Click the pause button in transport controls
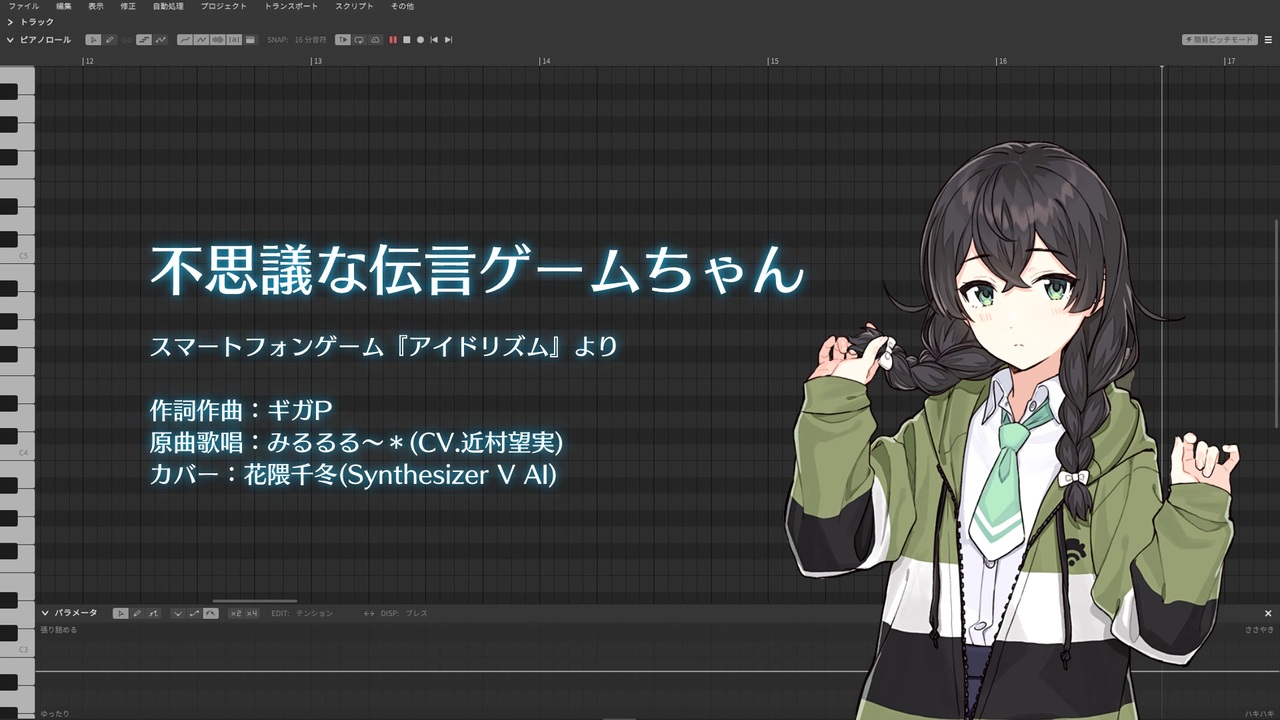 pyautogui.click(x=393, y=40)
